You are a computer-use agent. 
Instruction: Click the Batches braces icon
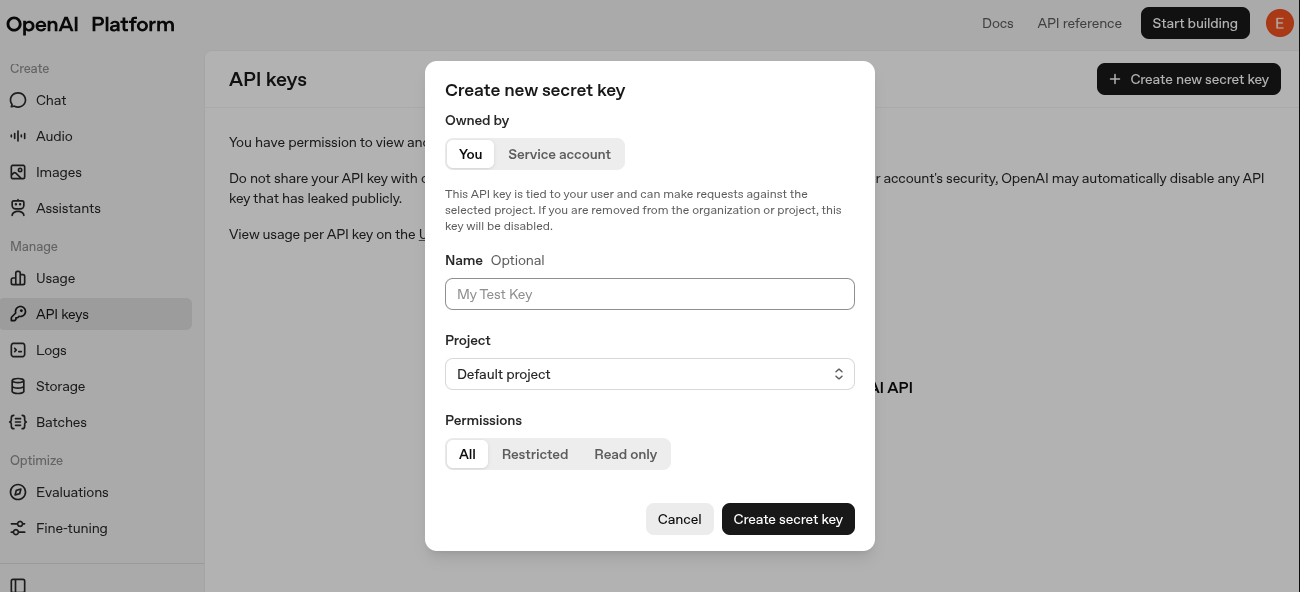(x=18, y=422)
